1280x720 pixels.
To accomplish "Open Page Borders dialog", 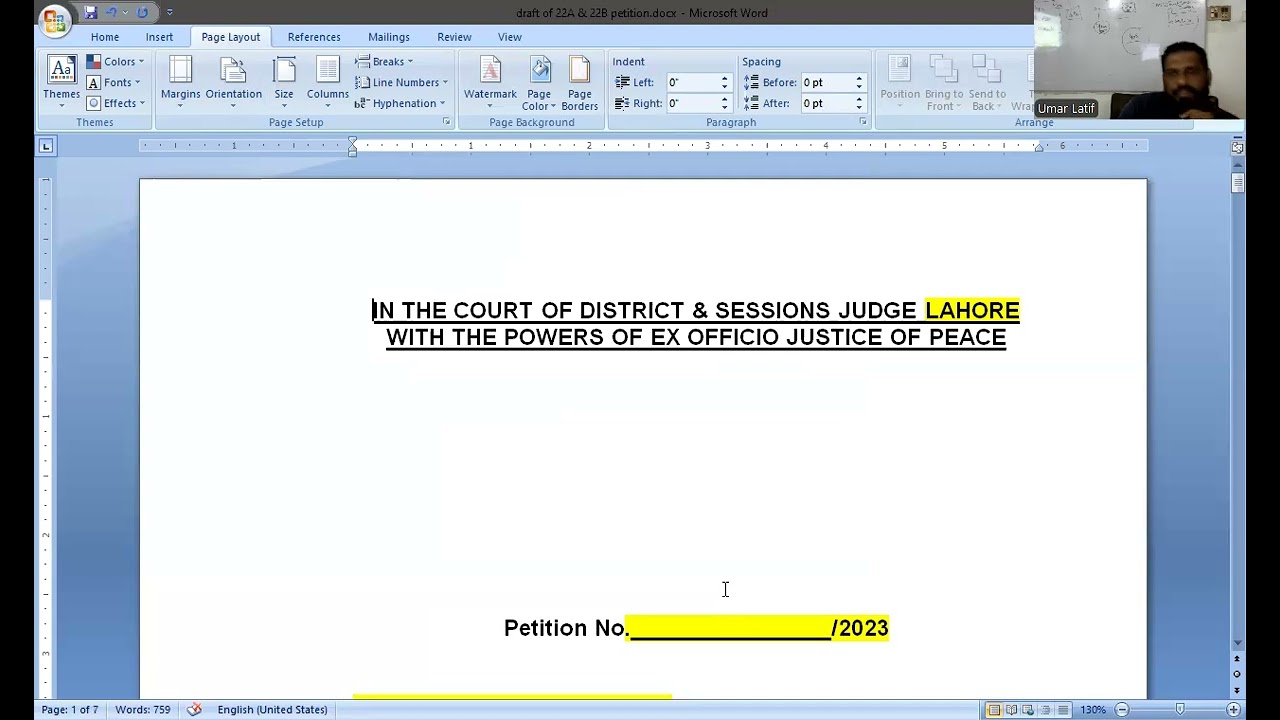I will click(579, 82).
